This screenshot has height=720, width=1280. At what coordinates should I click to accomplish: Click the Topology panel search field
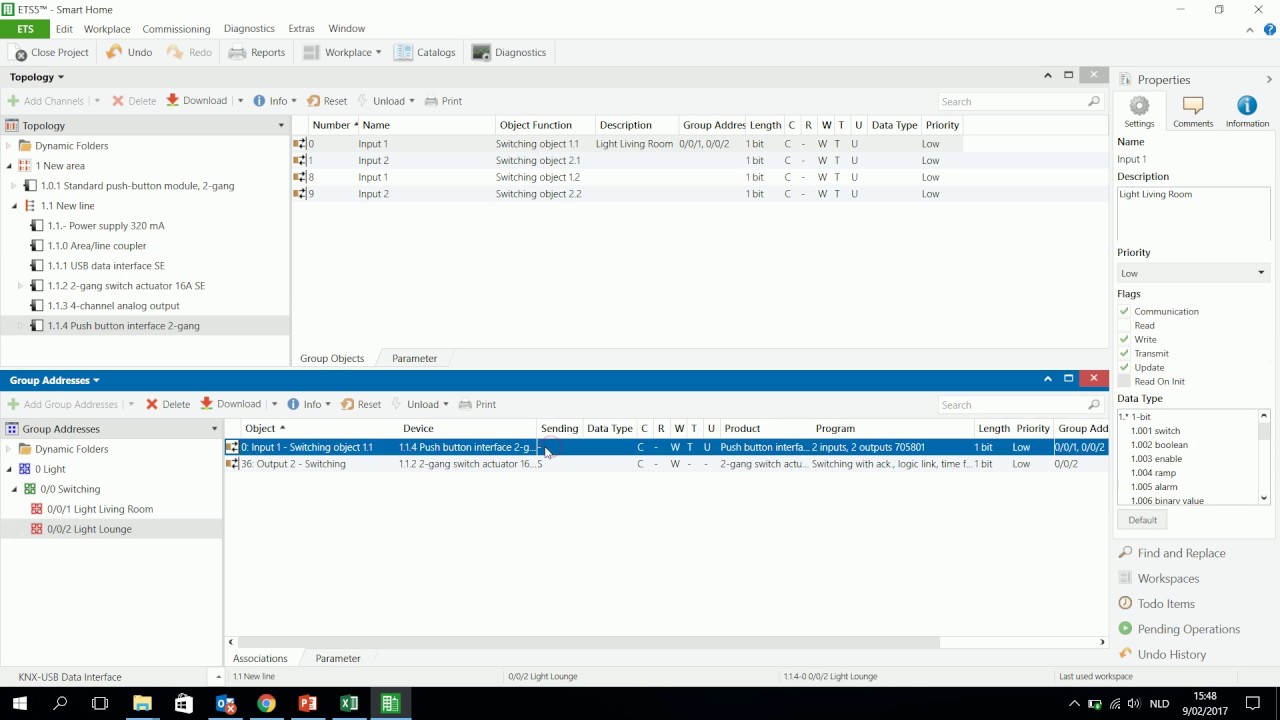[1020, 101]
